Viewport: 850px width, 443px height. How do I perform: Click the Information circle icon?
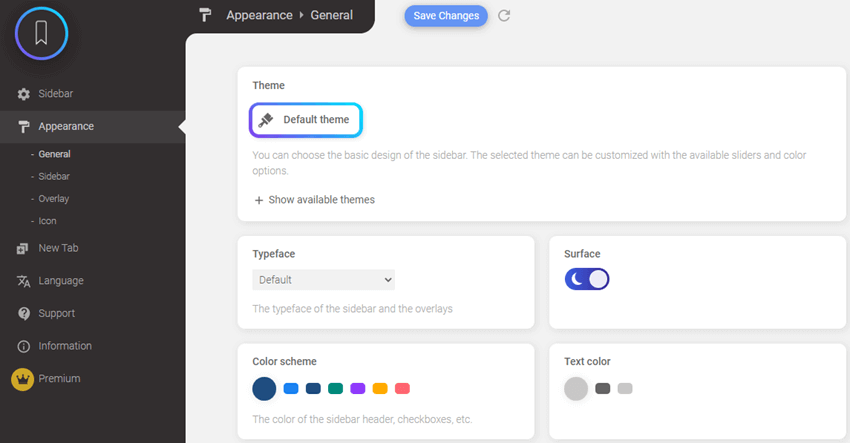24,346
